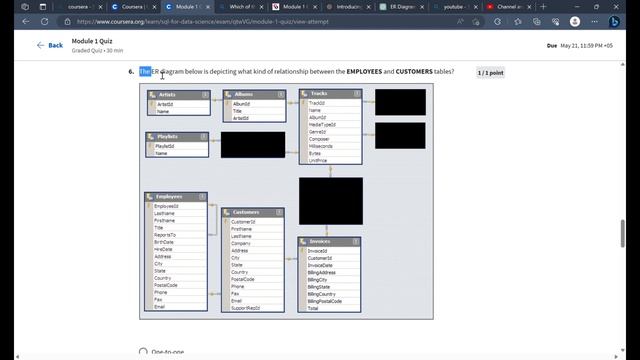Activate read aloud icon in address bar
This screenshot has width=640, height=360.
point(460,22)
